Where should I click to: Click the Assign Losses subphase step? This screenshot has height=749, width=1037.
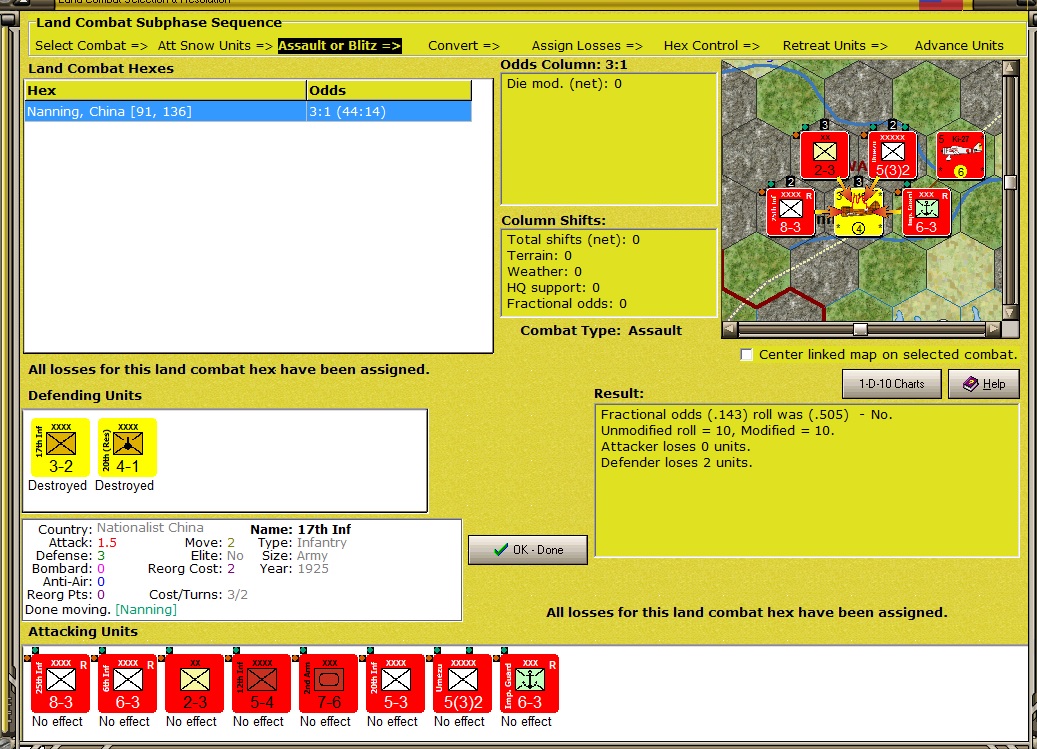pyautogui.click(x=587, y=46)
